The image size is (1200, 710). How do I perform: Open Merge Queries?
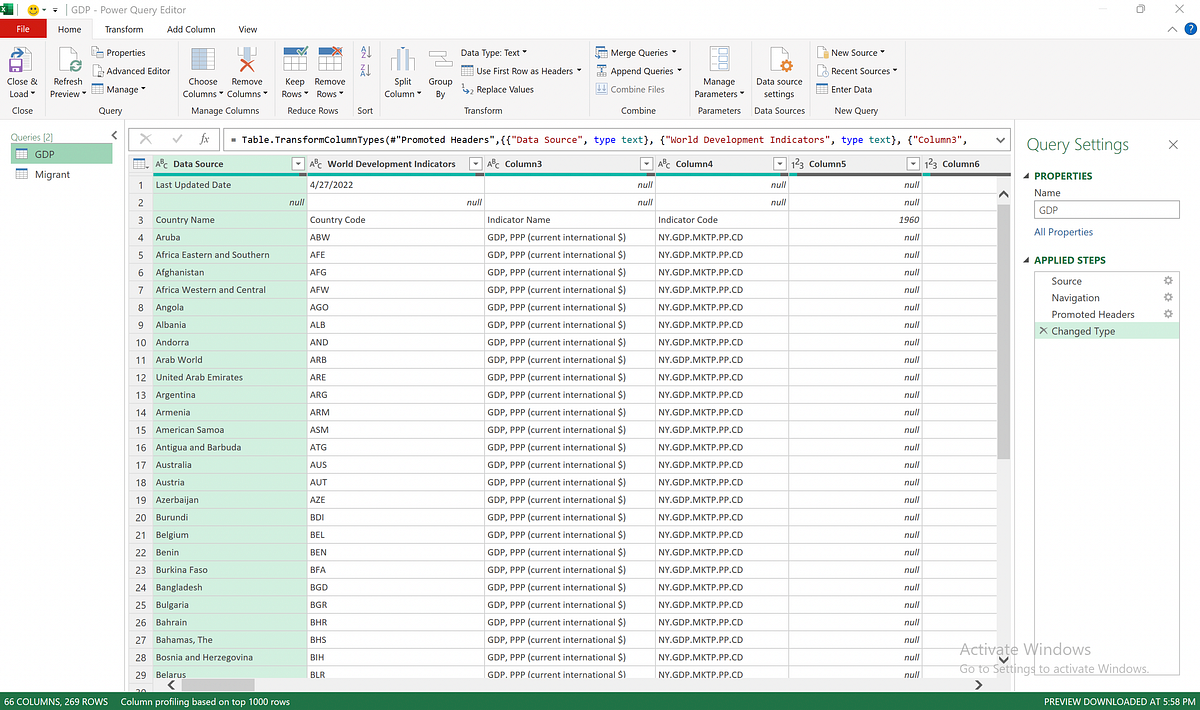tap(634, 52)
